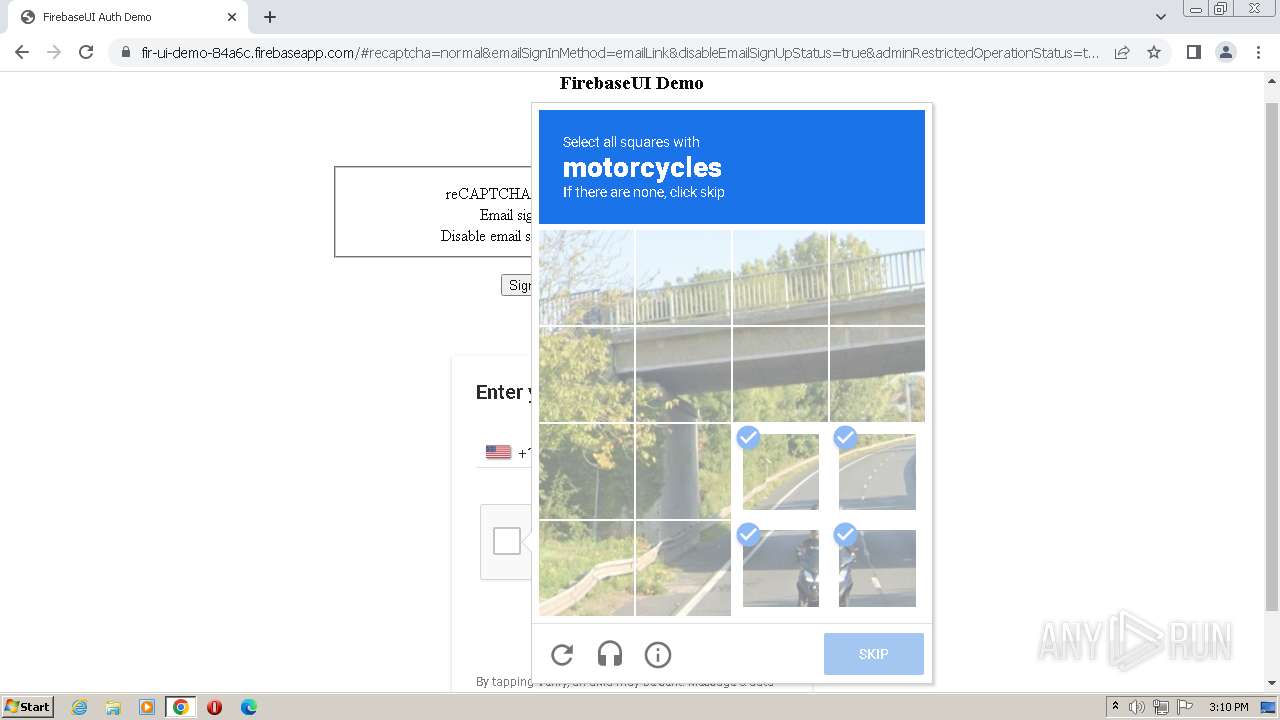Click the browser Forward arrow
Viewport: 1280px width, 720px height.
(54, 52)
